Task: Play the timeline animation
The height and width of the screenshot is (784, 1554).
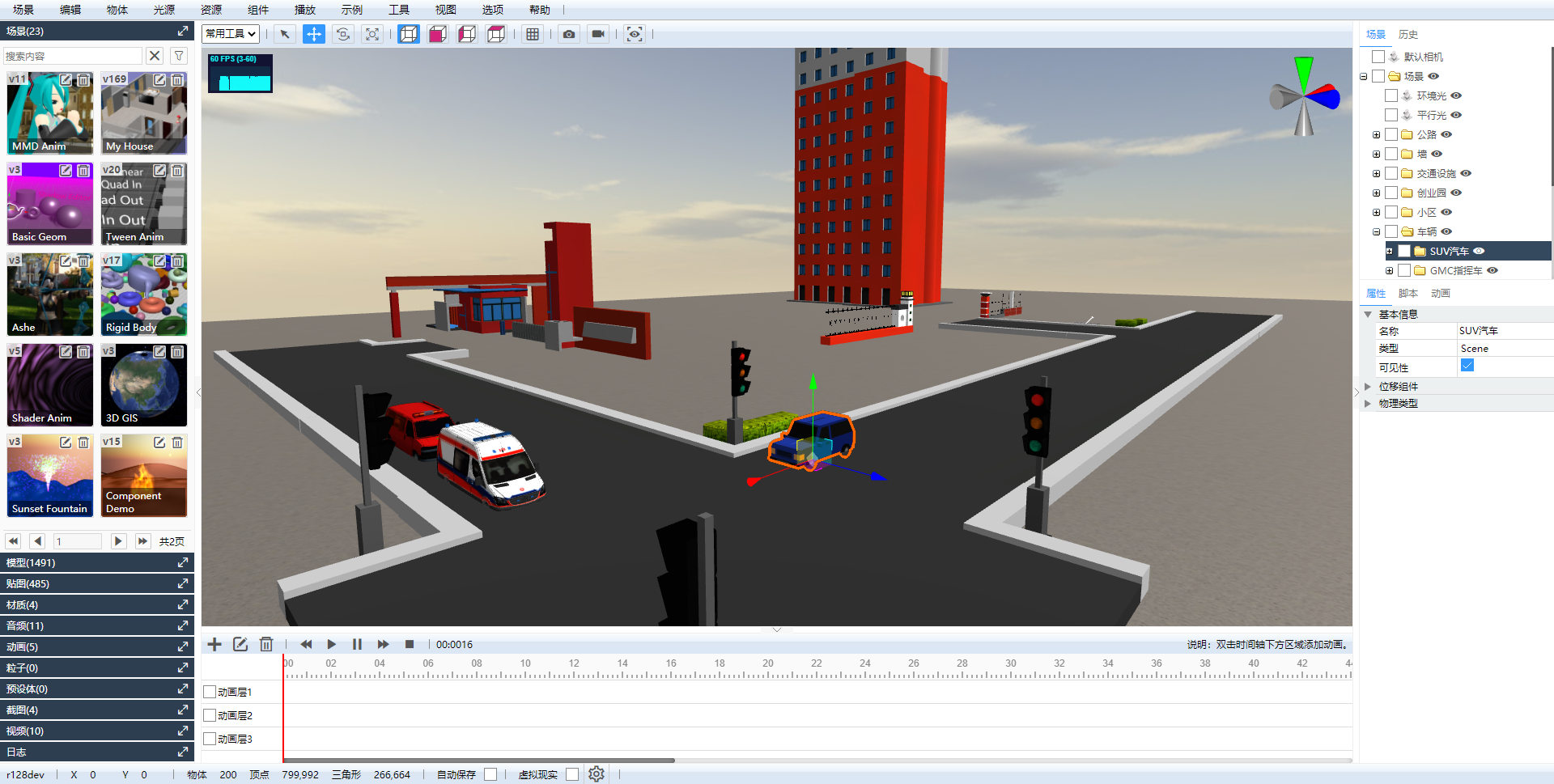Action: click(331, 644)
